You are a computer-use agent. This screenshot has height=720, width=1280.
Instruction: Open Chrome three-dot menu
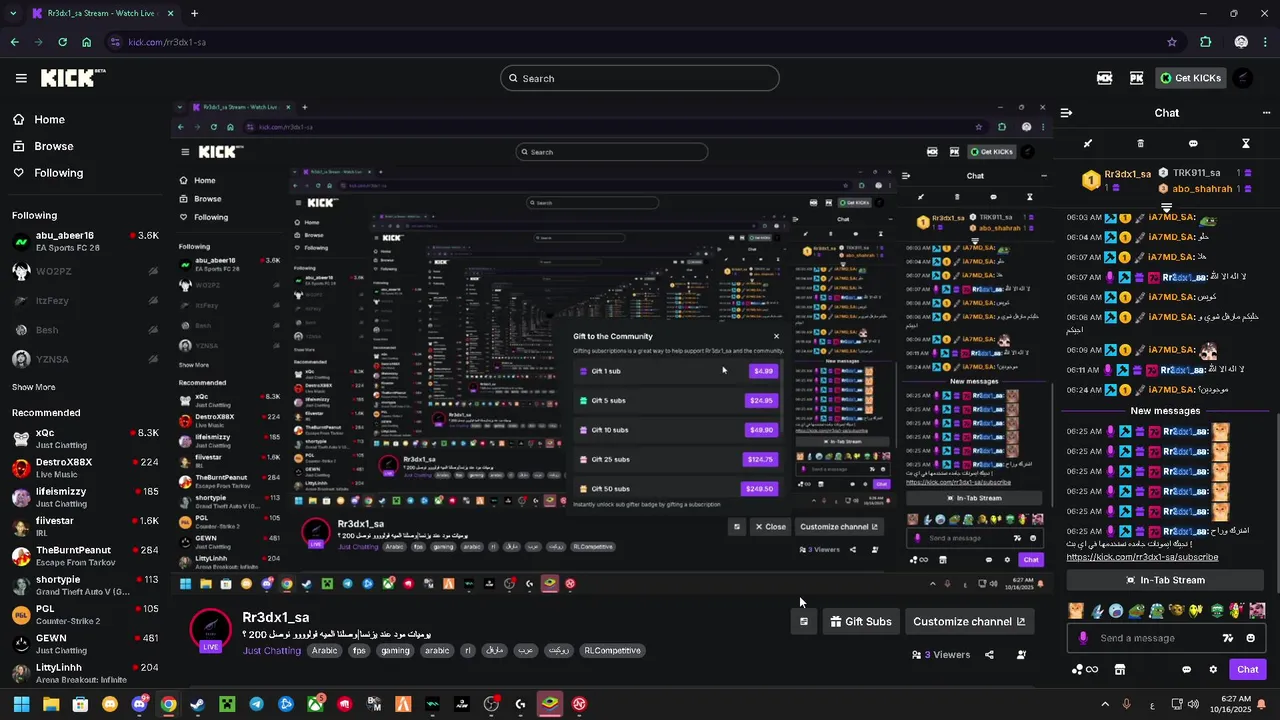point(1266,42)
